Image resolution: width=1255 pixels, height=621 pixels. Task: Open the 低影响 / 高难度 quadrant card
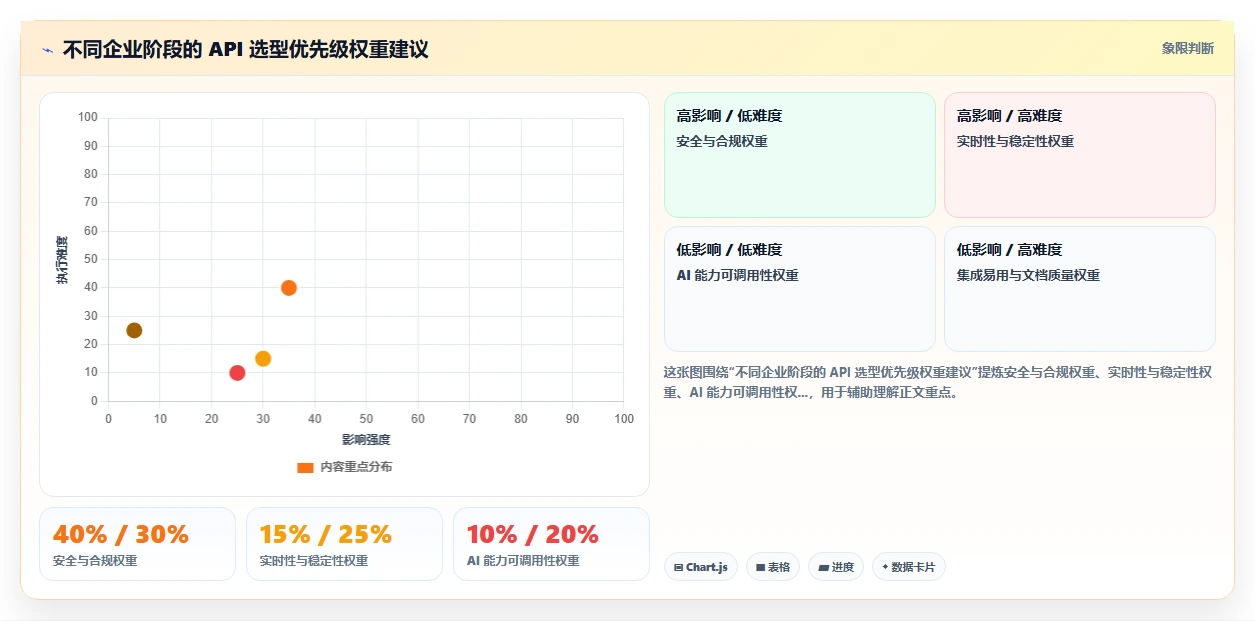coord(1080,289)
